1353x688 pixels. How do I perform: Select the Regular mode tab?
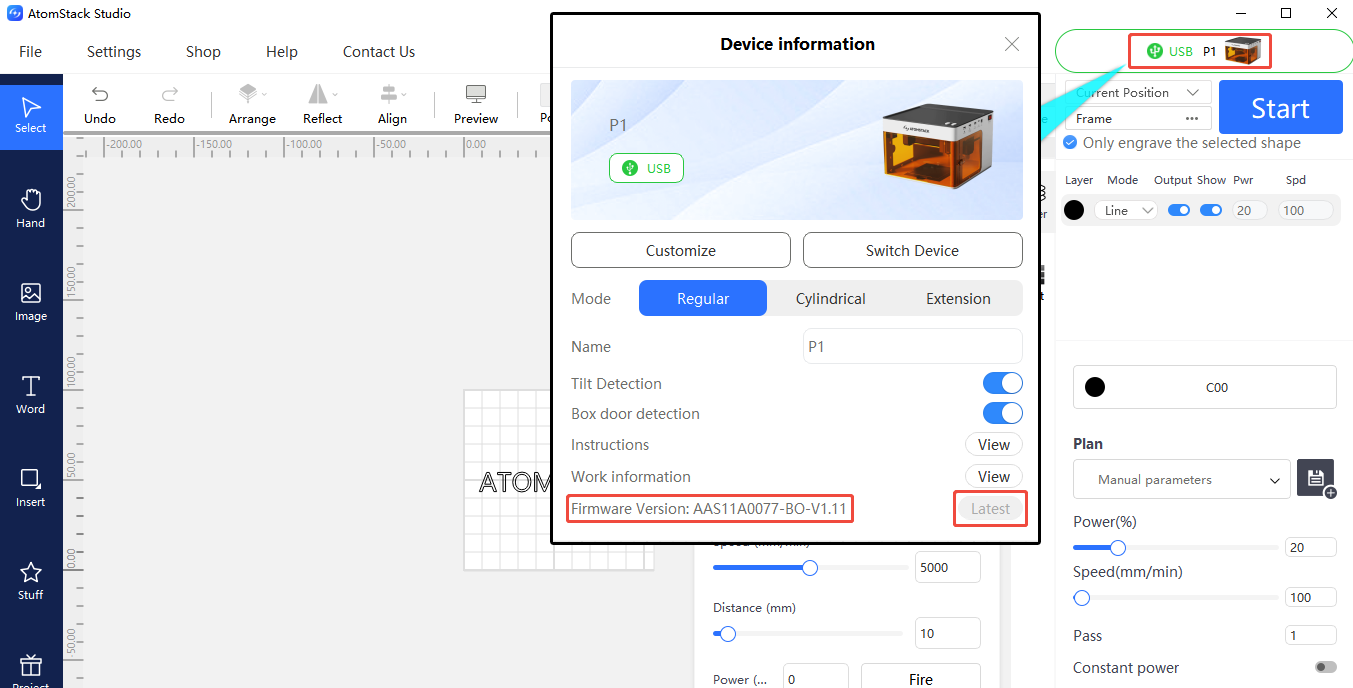[x=703, y=298]
